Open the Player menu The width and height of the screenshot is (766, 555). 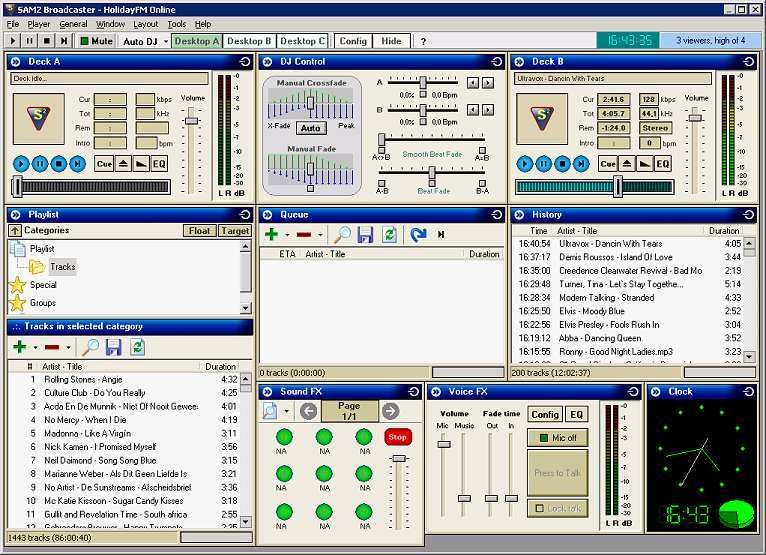pyautogui.click(x=39, y=24)
